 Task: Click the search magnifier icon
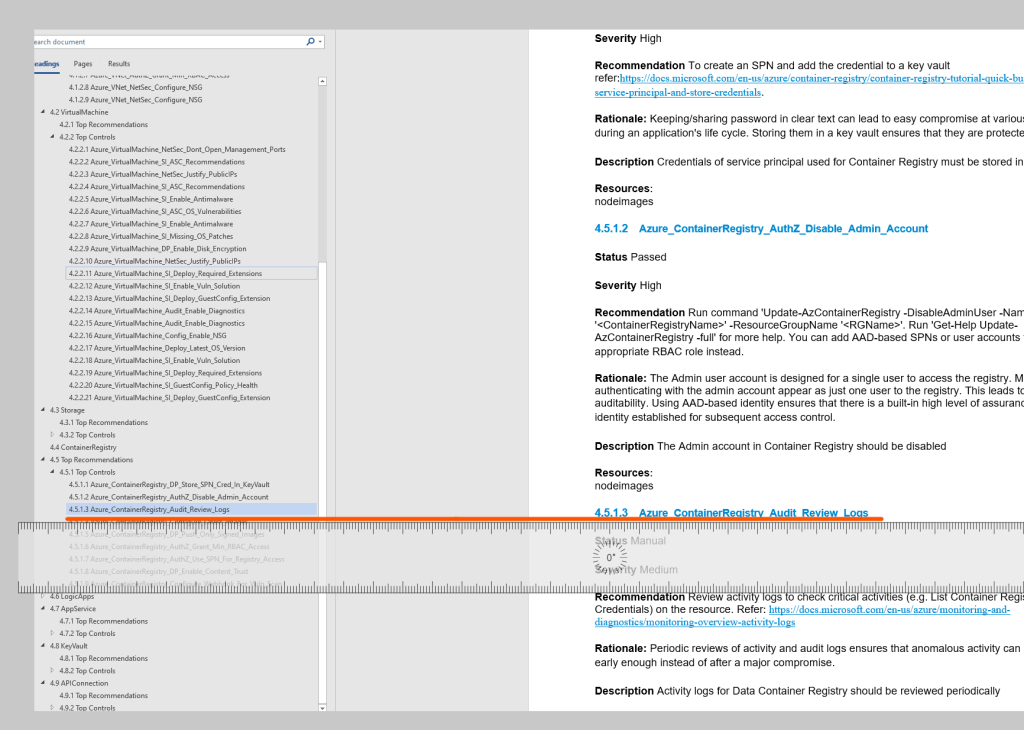pos(310,42)
